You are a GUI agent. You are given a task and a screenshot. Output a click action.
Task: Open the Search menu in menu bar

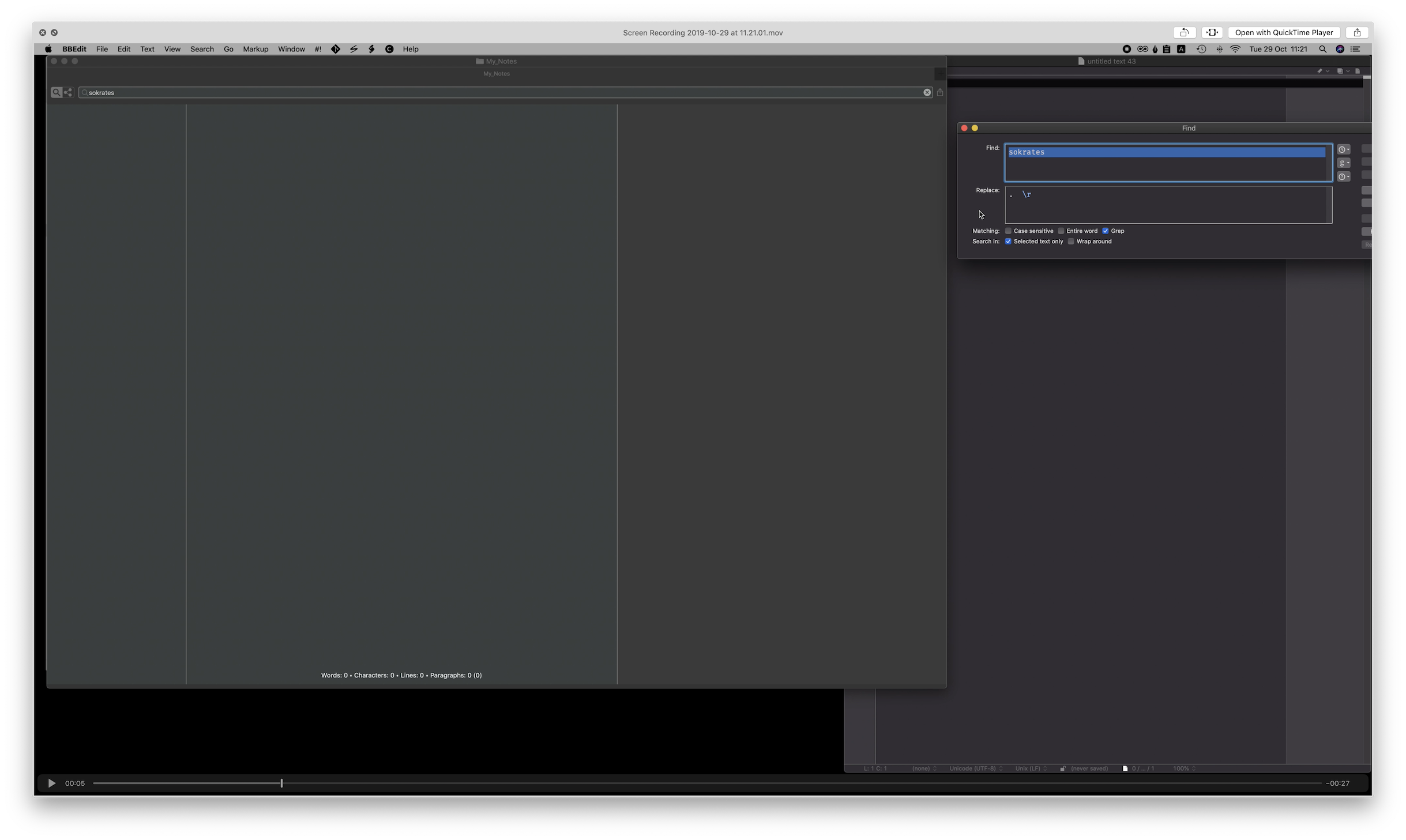[x=202, y=49]
